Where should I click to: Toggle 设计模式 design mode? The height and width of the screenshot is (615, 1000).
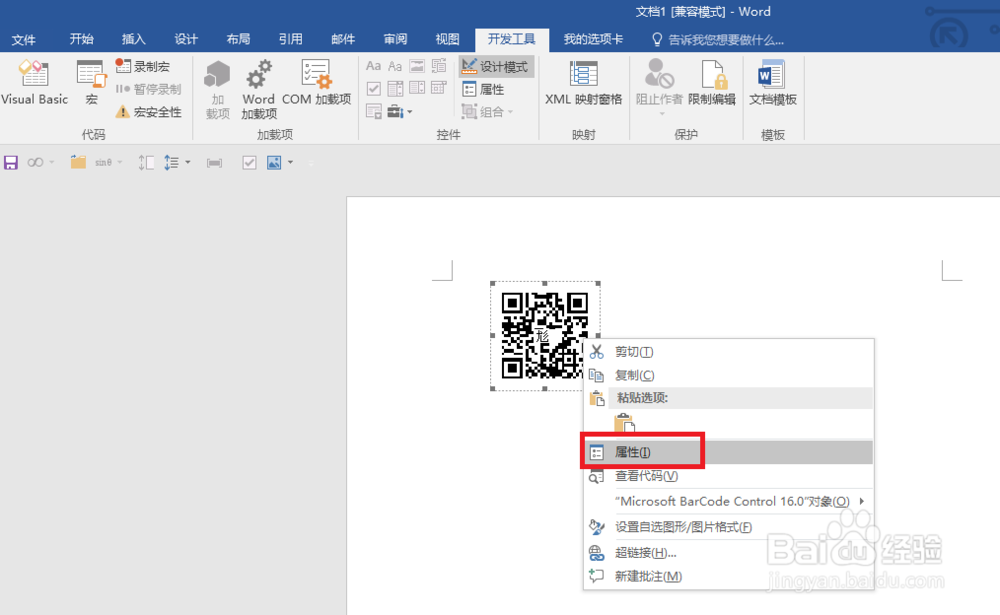coord(496,66)
